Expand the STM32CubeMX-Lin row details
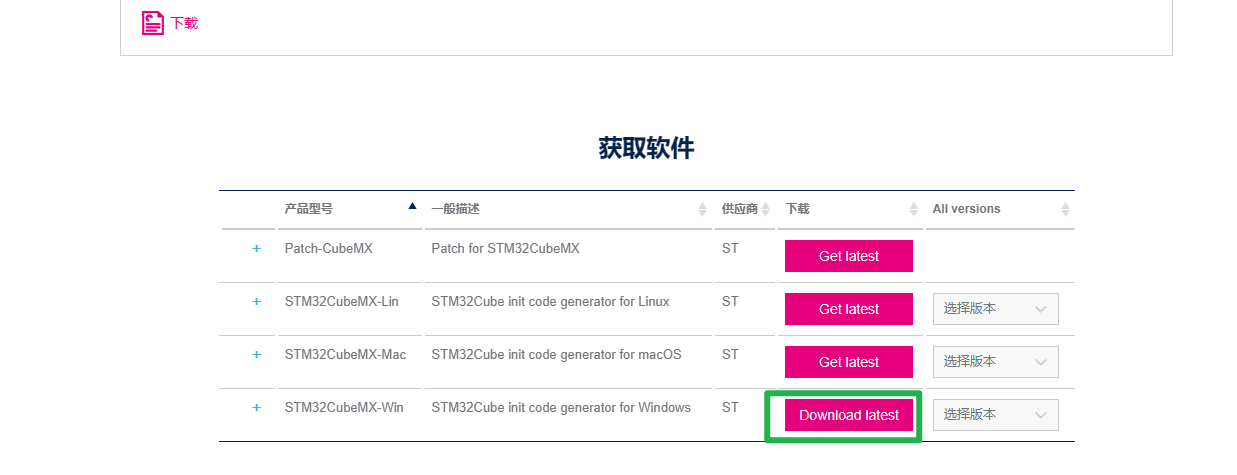 click(x=256, y=301)
